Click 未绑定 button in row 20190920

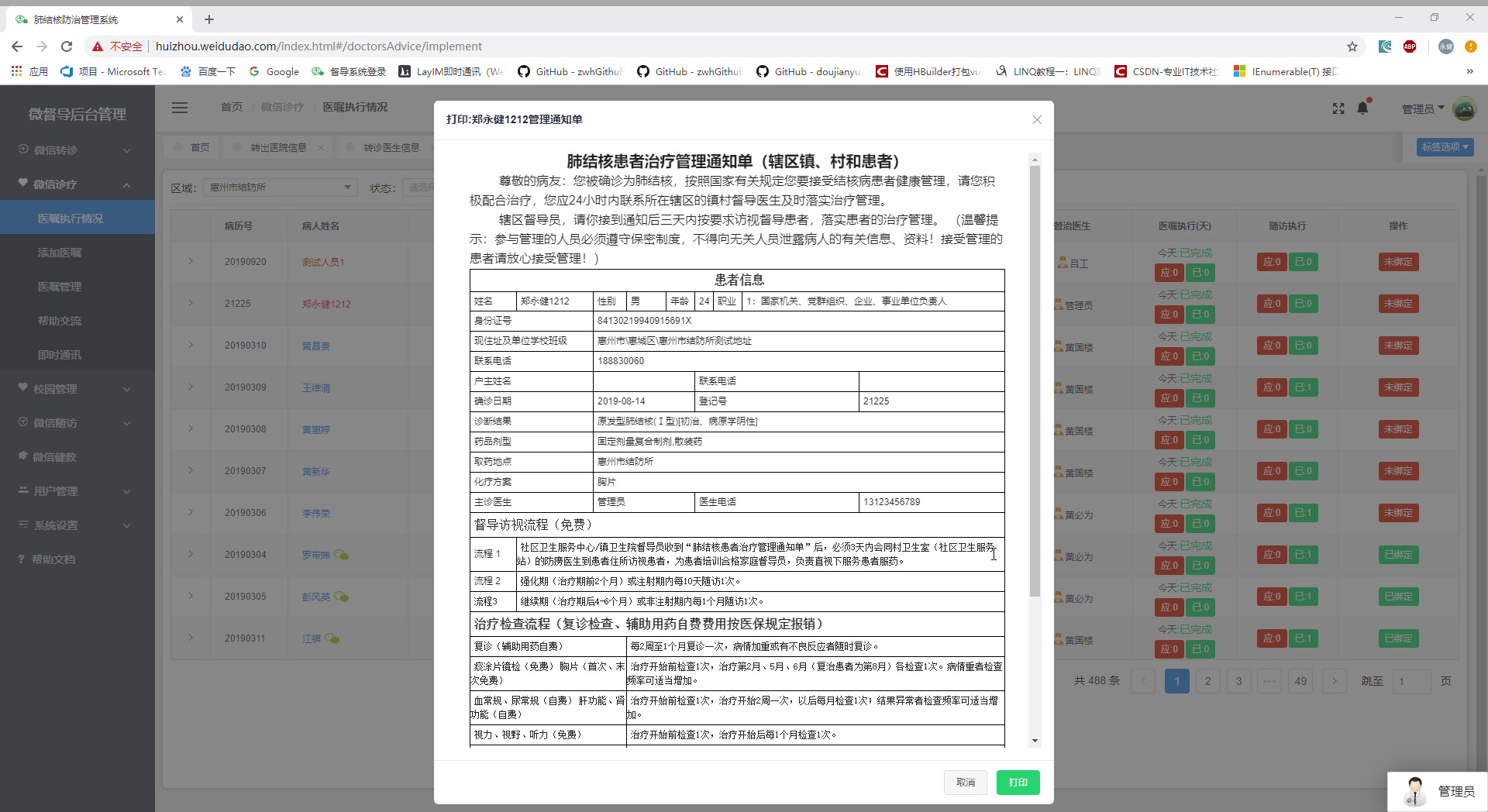pyautogui.click(x=1399, y=262)
